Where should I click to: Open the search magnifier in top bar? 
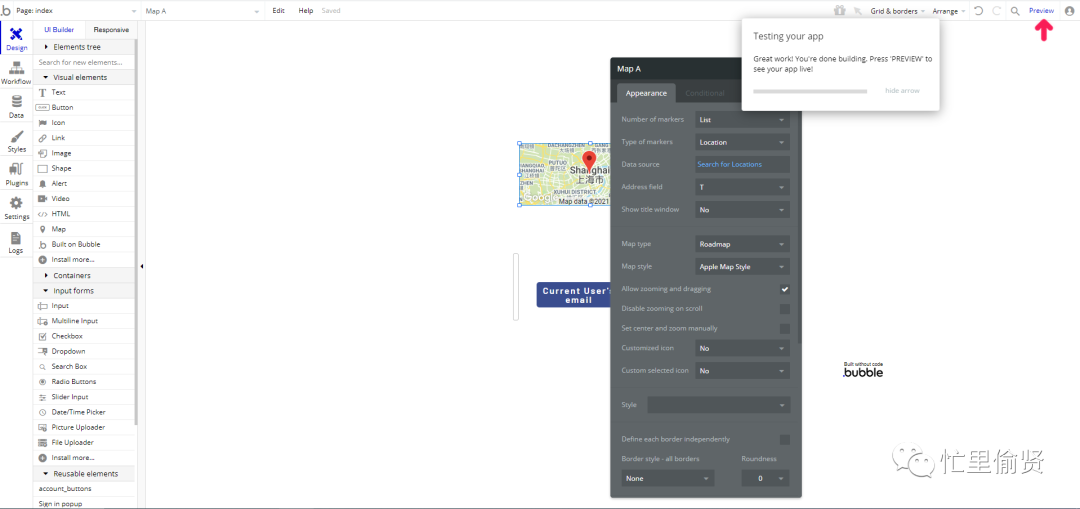coord(1015,11)
